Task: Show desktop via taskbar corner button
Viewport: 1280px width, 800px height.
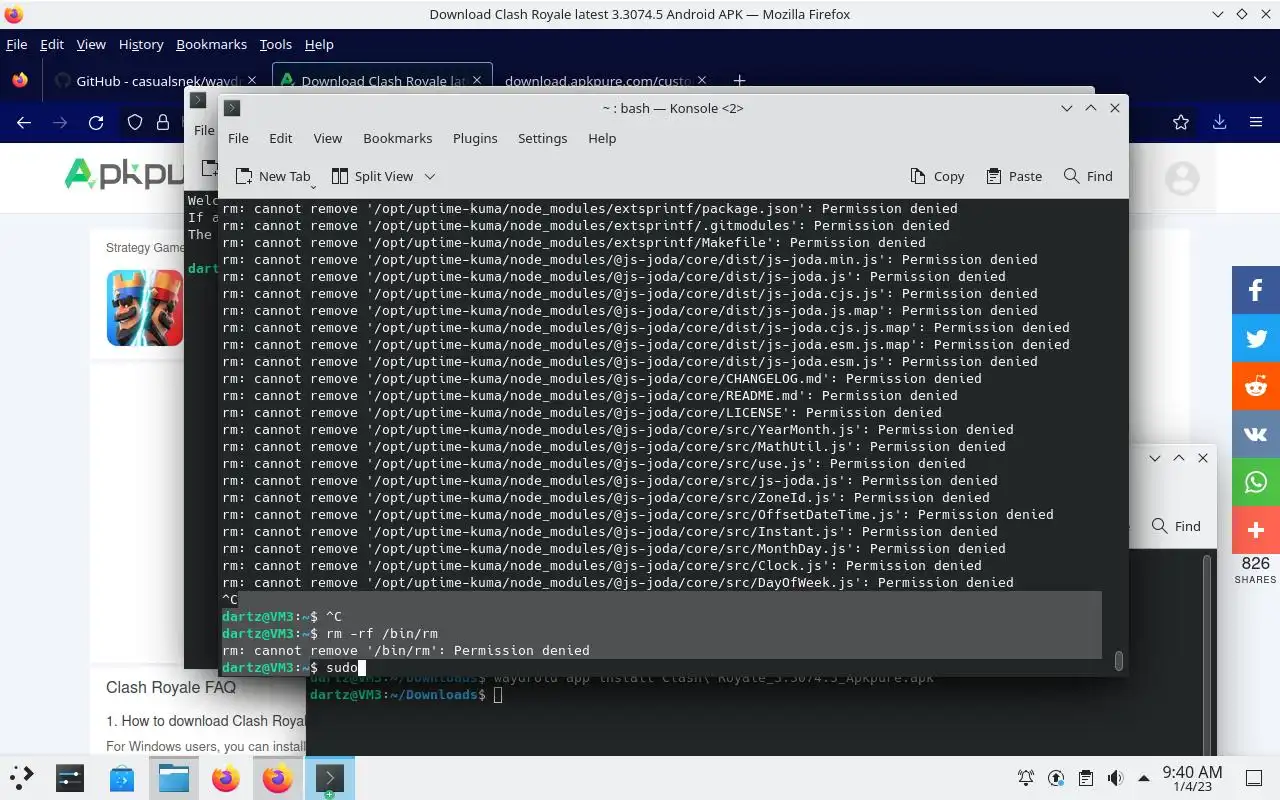Action: [1253, 777]
